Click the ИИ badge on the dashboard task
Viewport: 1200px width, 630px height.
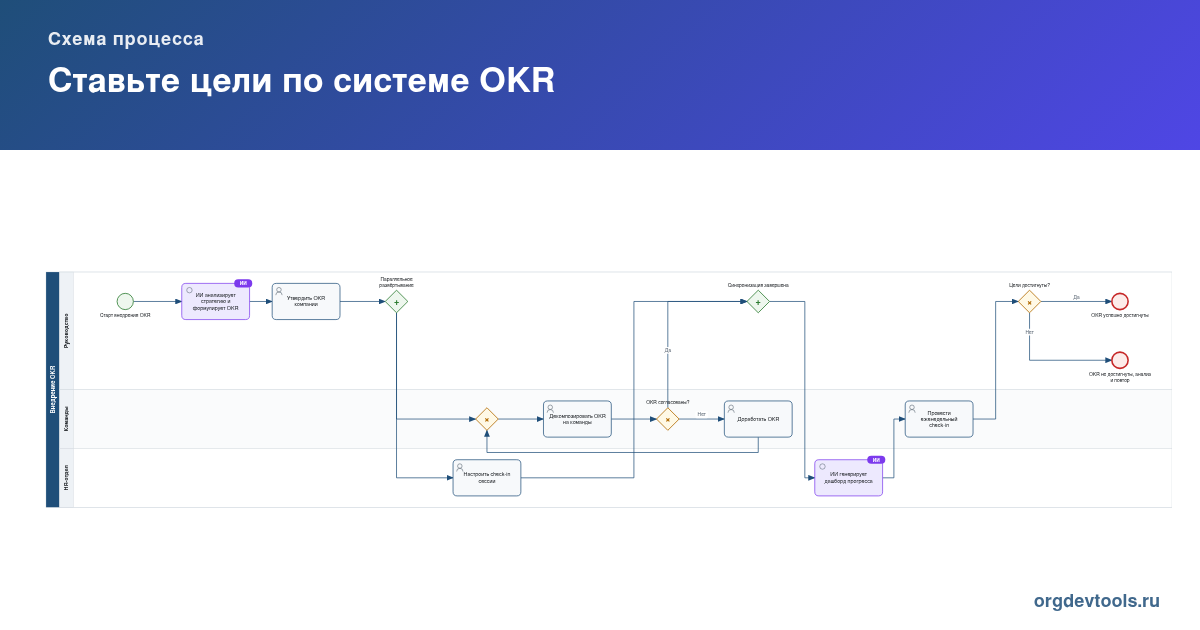876,460
